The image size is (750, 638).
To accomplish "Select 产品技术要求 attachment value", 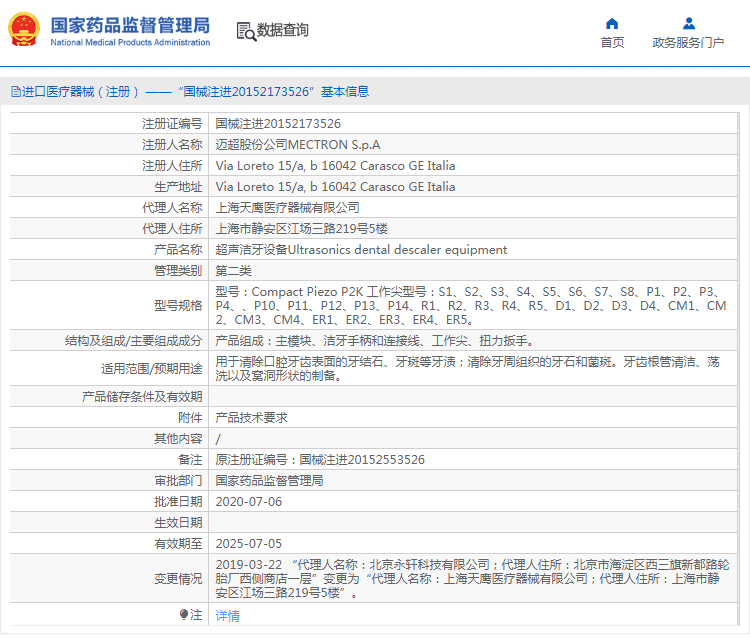I will (251, 418).
